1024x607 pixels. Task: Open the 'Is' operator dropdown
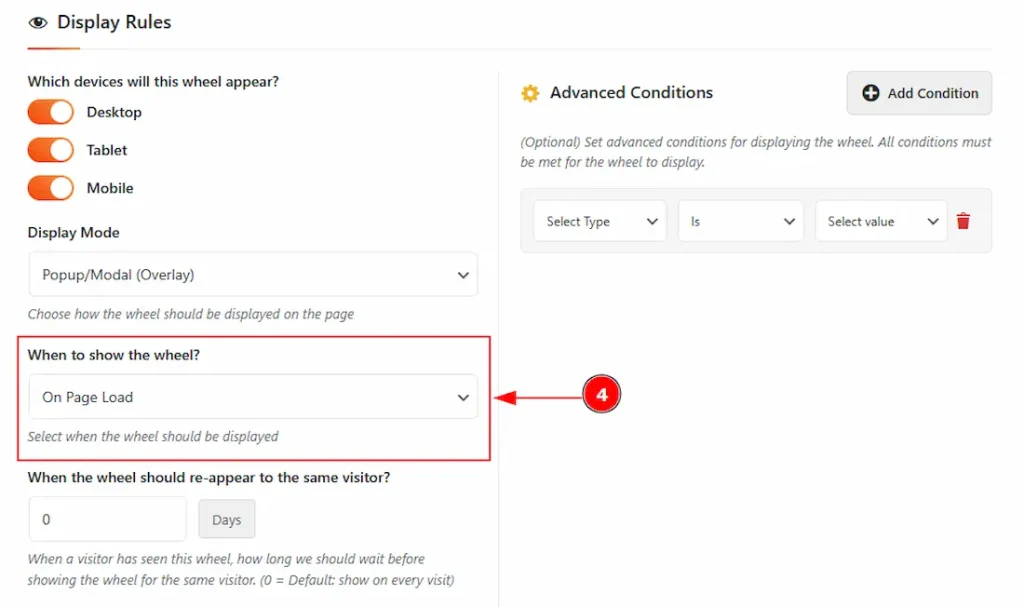(740, 221)
